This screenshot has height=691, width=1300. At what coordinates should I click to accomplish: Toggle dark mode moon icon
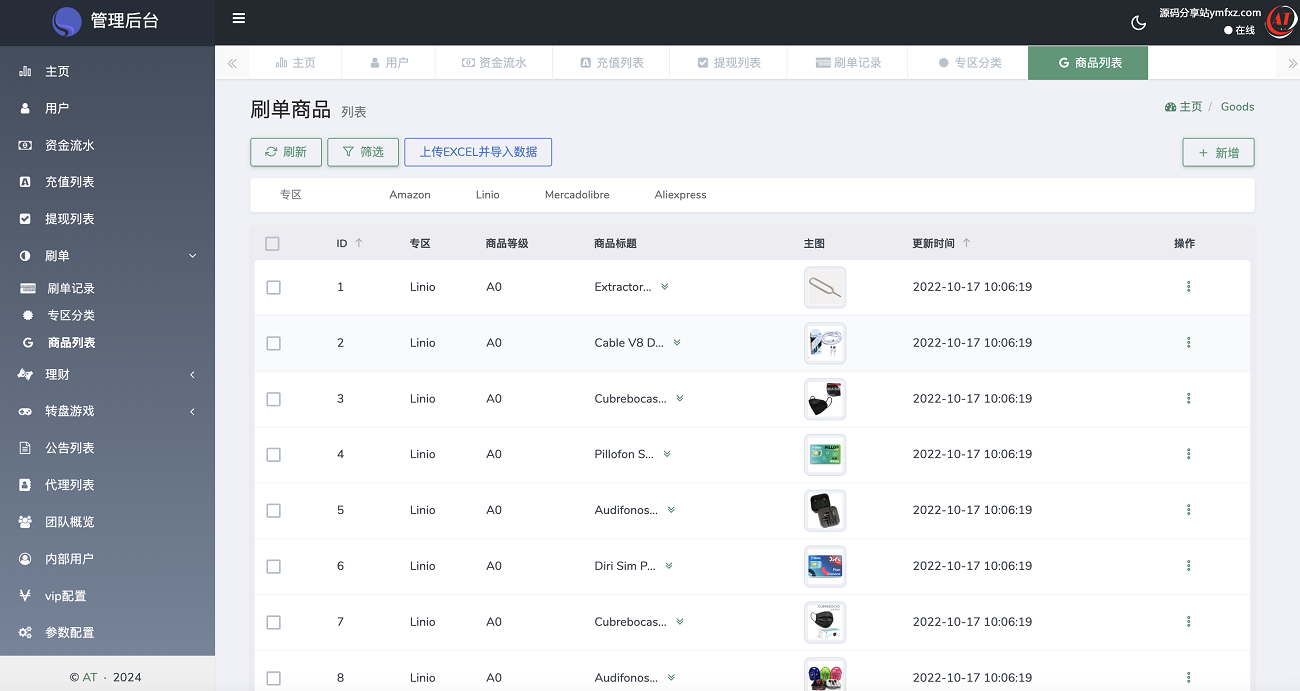tap(1138, 22)
